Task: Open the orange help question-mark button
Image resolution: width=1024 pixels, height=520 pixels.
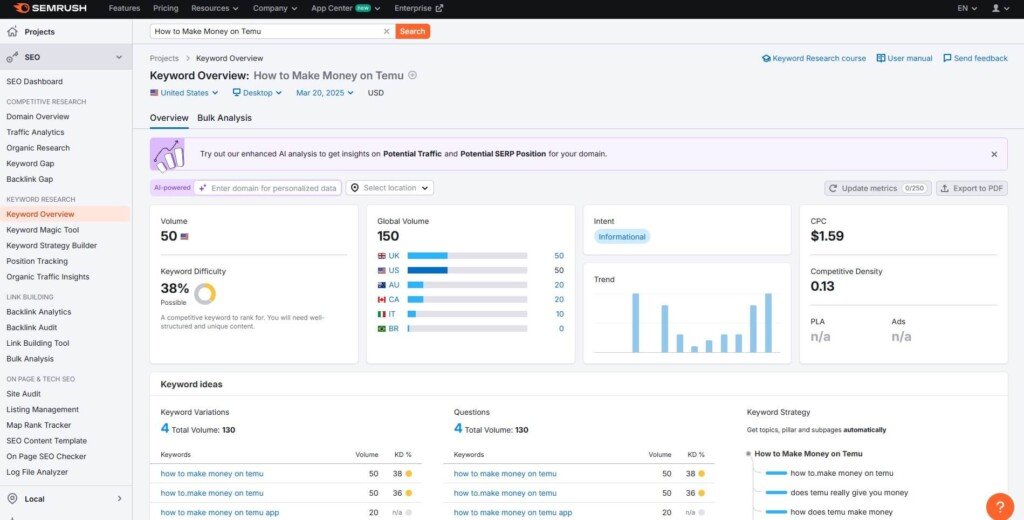Action: pyautogui.click(x=1000, y=507)
